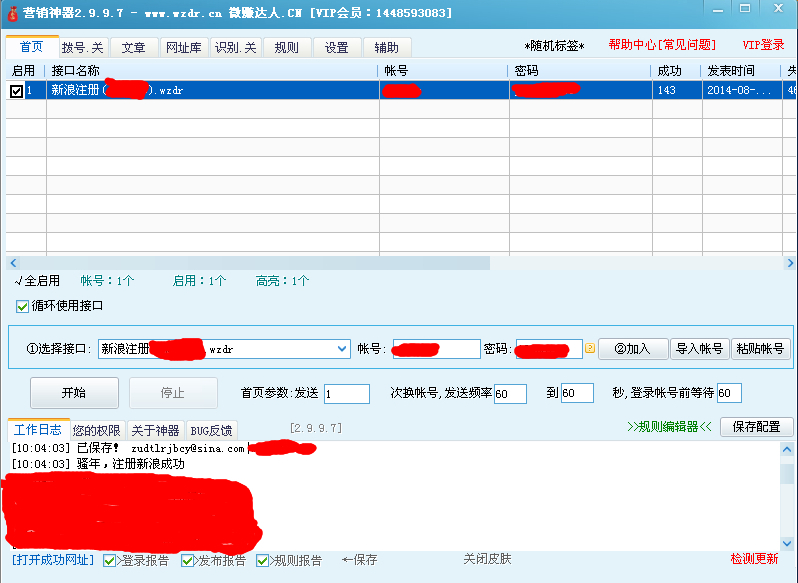Click the √全启用 option

(x=37, y=281)
